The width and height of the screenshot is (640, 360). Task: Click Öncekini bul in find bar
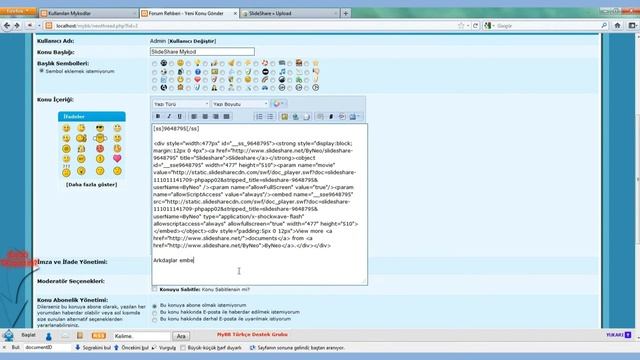131,348
